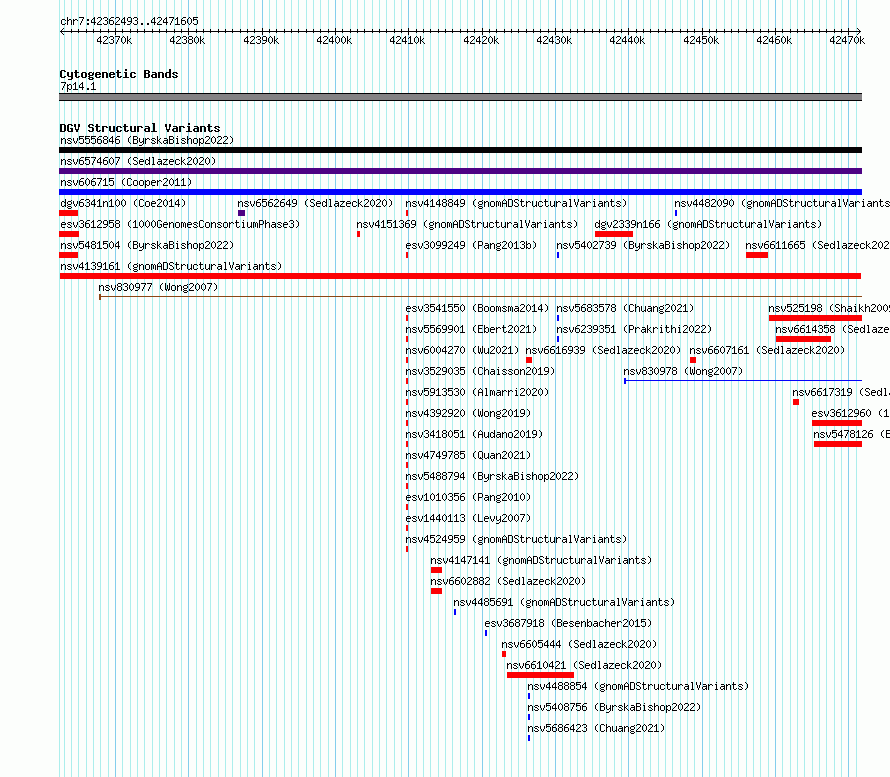Click the nsv5408756 (ByrskaBishop2022) label
Image resolution: width=890 pixels, height=777 pixels.
pyautogui.click(x=614, y=707)
